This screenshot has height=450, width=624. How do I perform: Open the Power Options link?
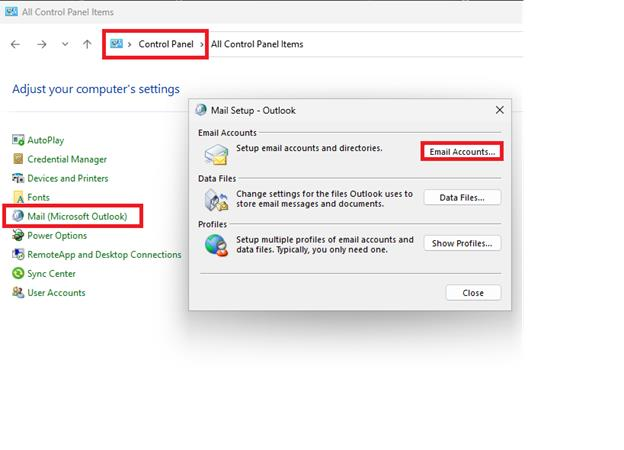57,236
